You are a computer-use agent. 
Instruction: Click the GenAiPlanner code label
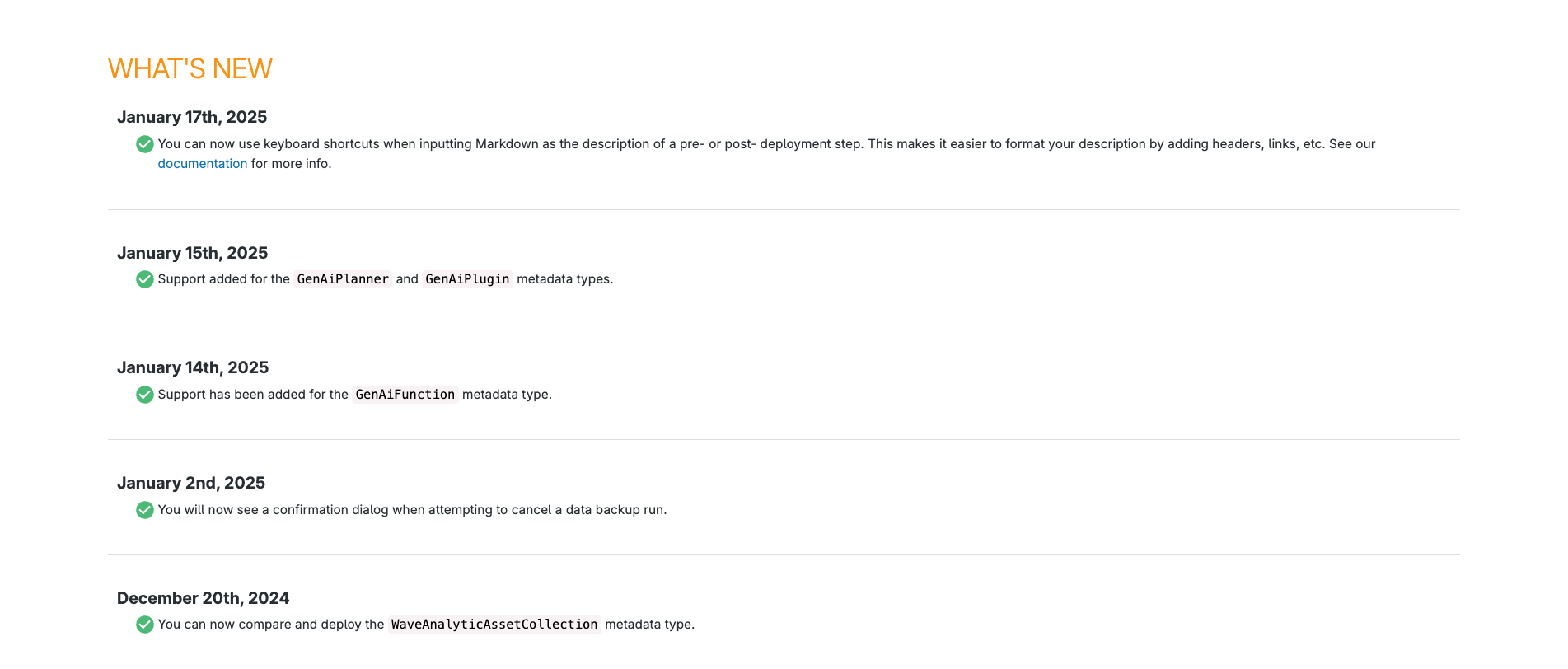343,279
